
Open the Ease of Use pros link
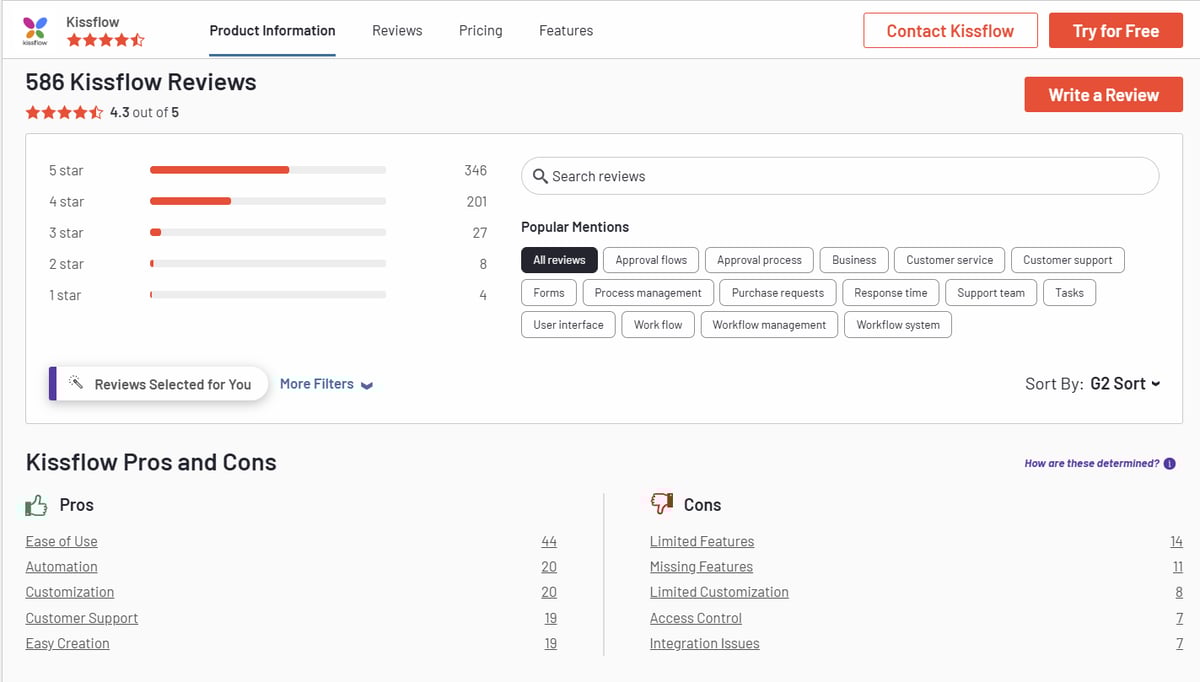pyautogui.click(x=61, y=541)
